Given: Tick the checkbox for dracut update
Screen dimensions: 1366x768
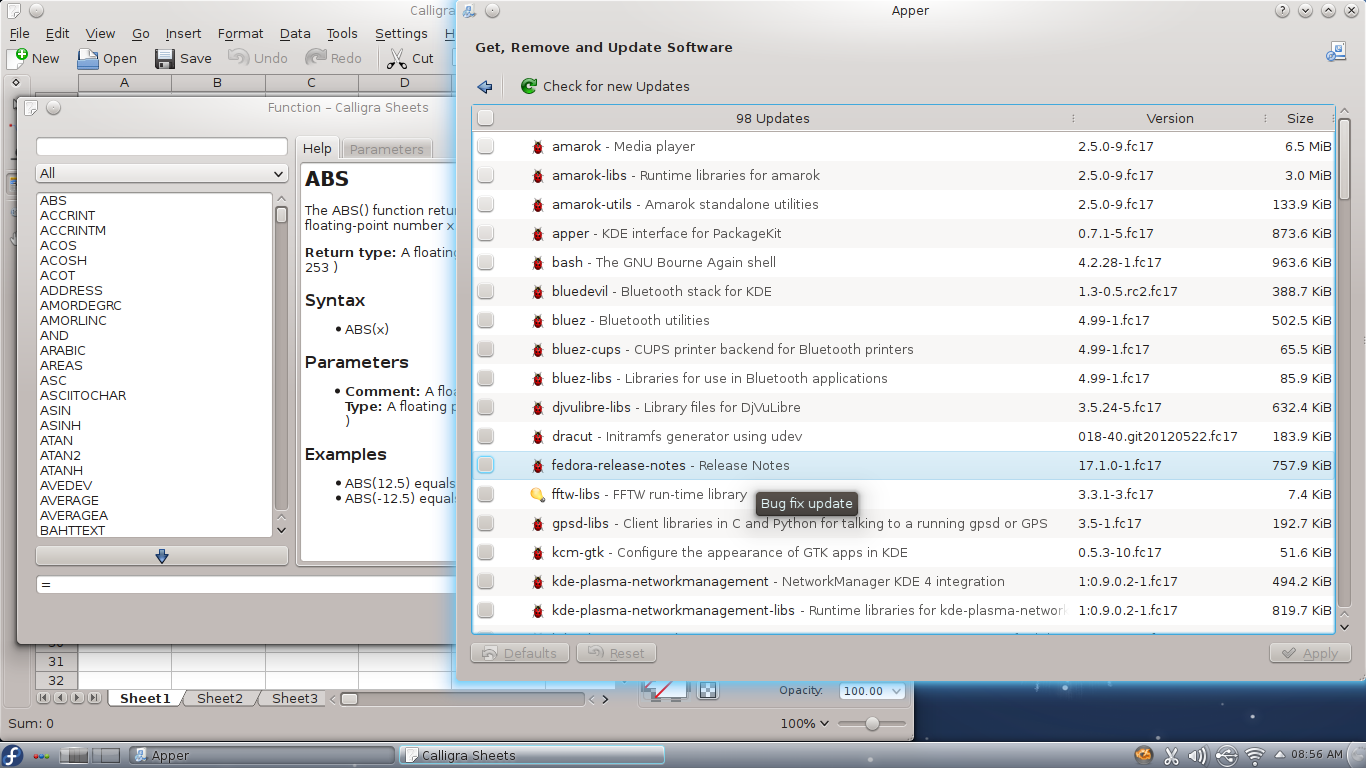Looking at the screenshot, I should pyautogui.click(x=485, y=437).
